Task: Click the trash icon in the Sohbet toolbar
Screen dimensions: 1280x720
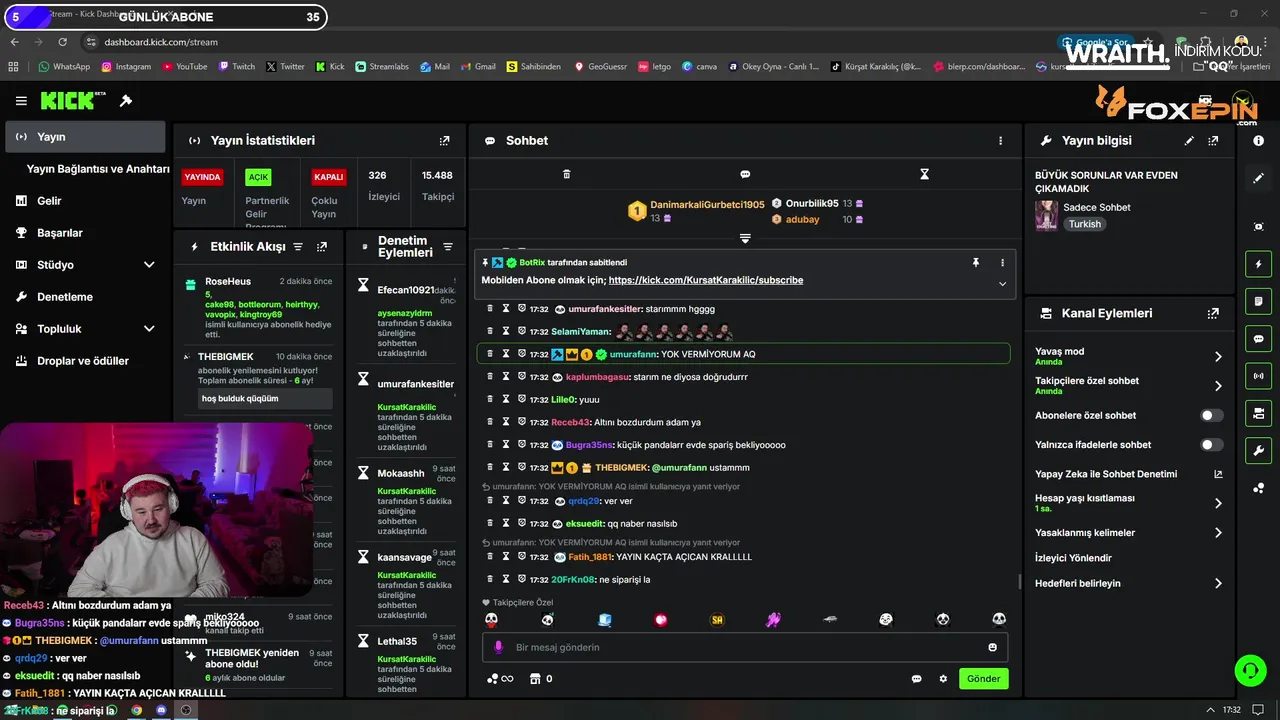Action: (x=566, y=174)
